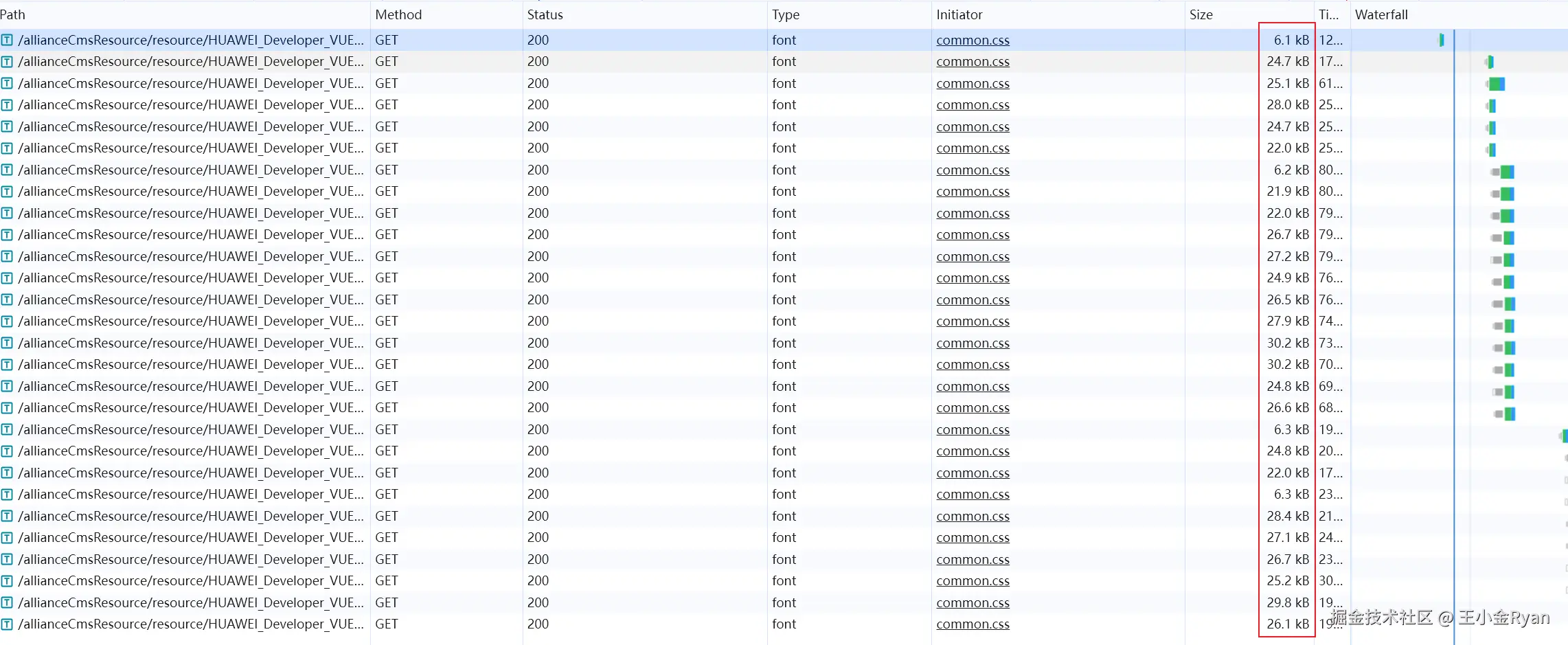This screenshot has height=645, width=1568.
Task: Click font file icon in 28.4 kB row
Action: [7, 516]
